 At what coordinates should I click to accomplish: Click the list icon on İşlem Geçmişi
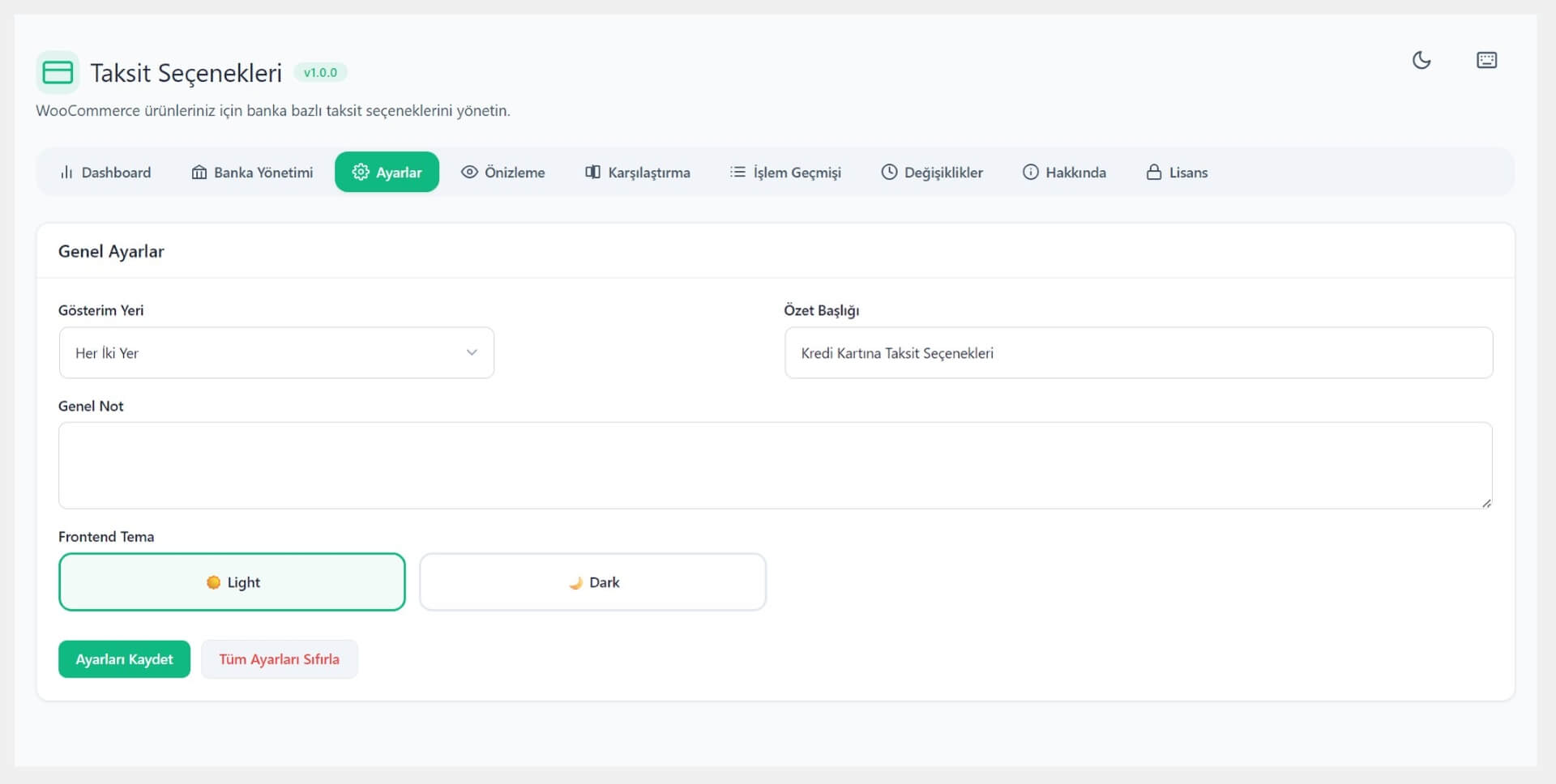(x=737, y=172)
